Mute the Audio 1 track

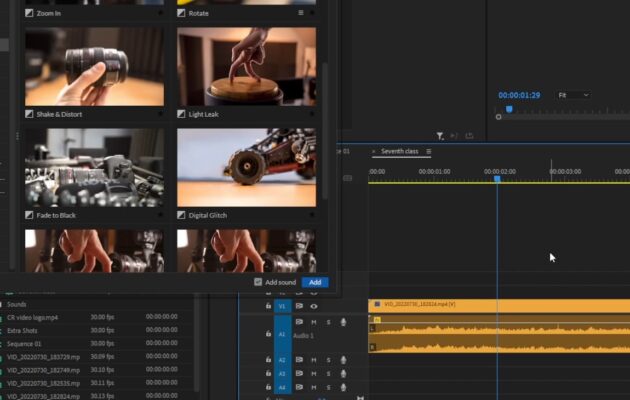313,322
